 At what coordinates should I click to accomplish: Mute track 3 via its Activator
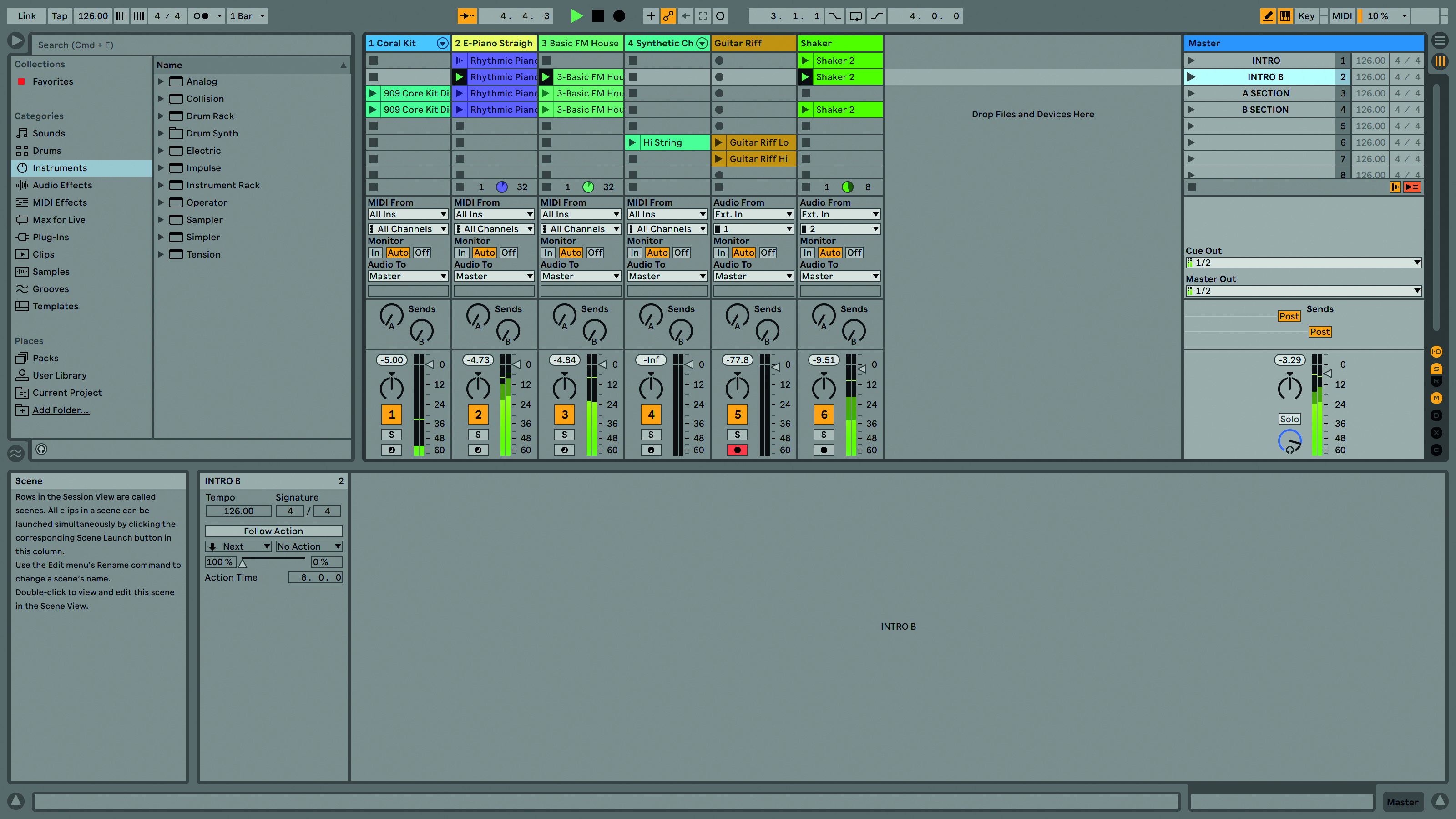pos(565,415)
